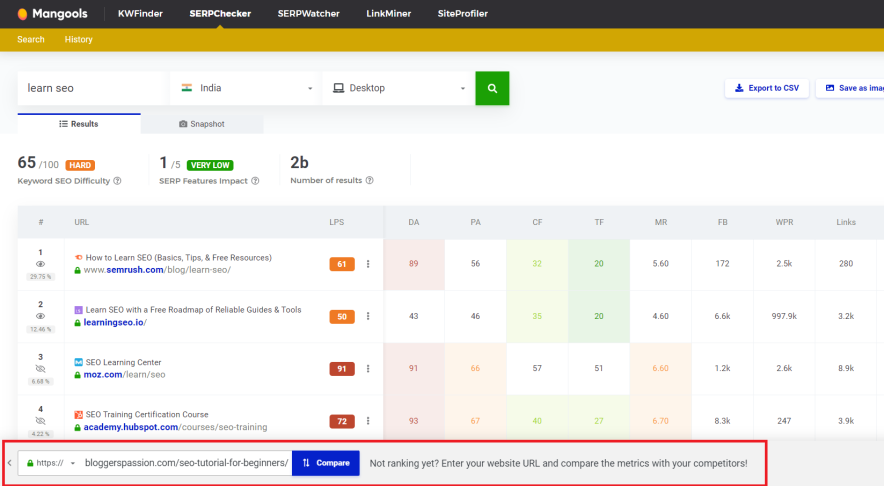This screenshot has width=884, height=486.
Task: Open the academy.hubspot.com seo-training link
Action: click(175, 427)
